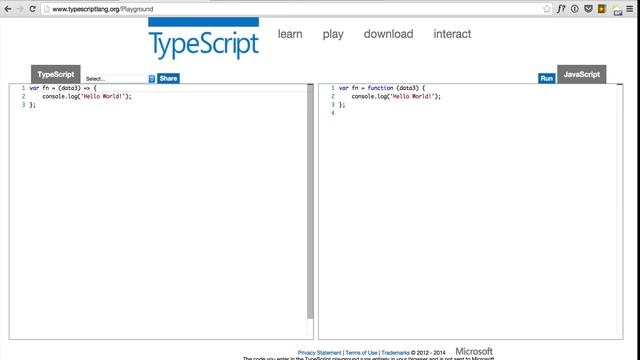Click line number 4 in JavaScript pane

(333, 113)
